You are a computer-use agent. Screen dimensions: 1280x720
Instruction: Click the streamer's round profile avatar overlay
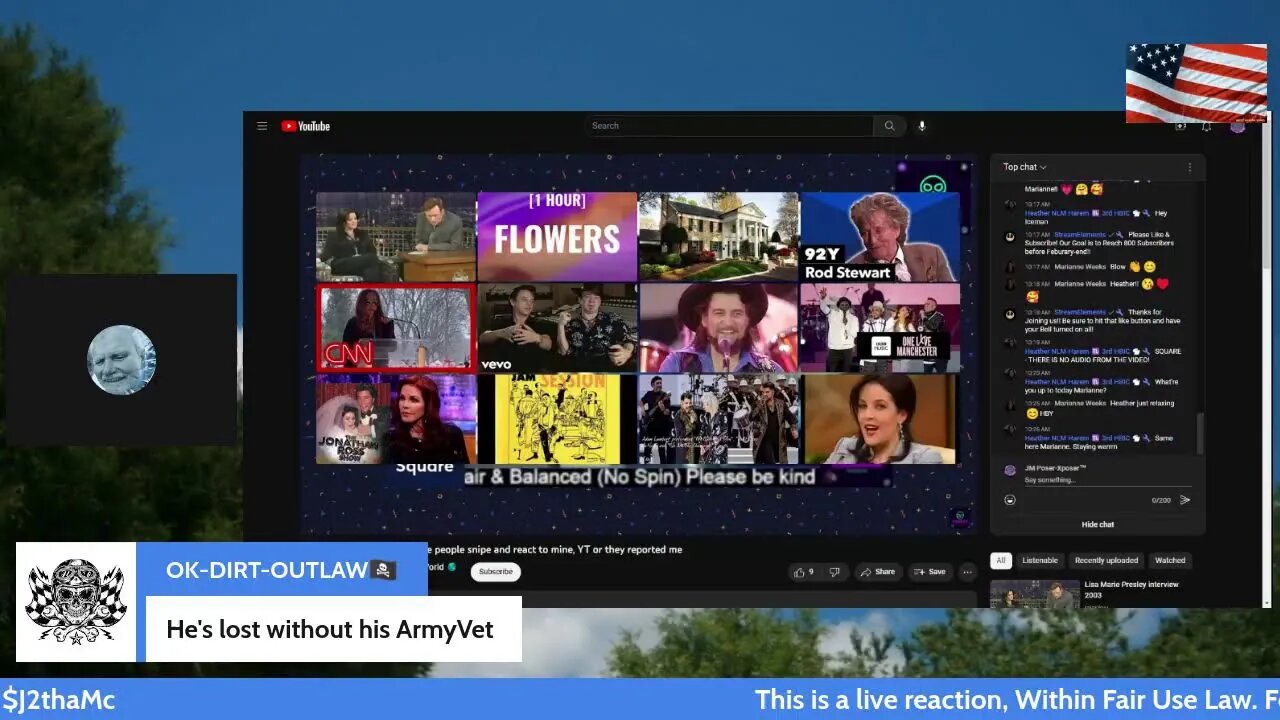click(121, 360)
